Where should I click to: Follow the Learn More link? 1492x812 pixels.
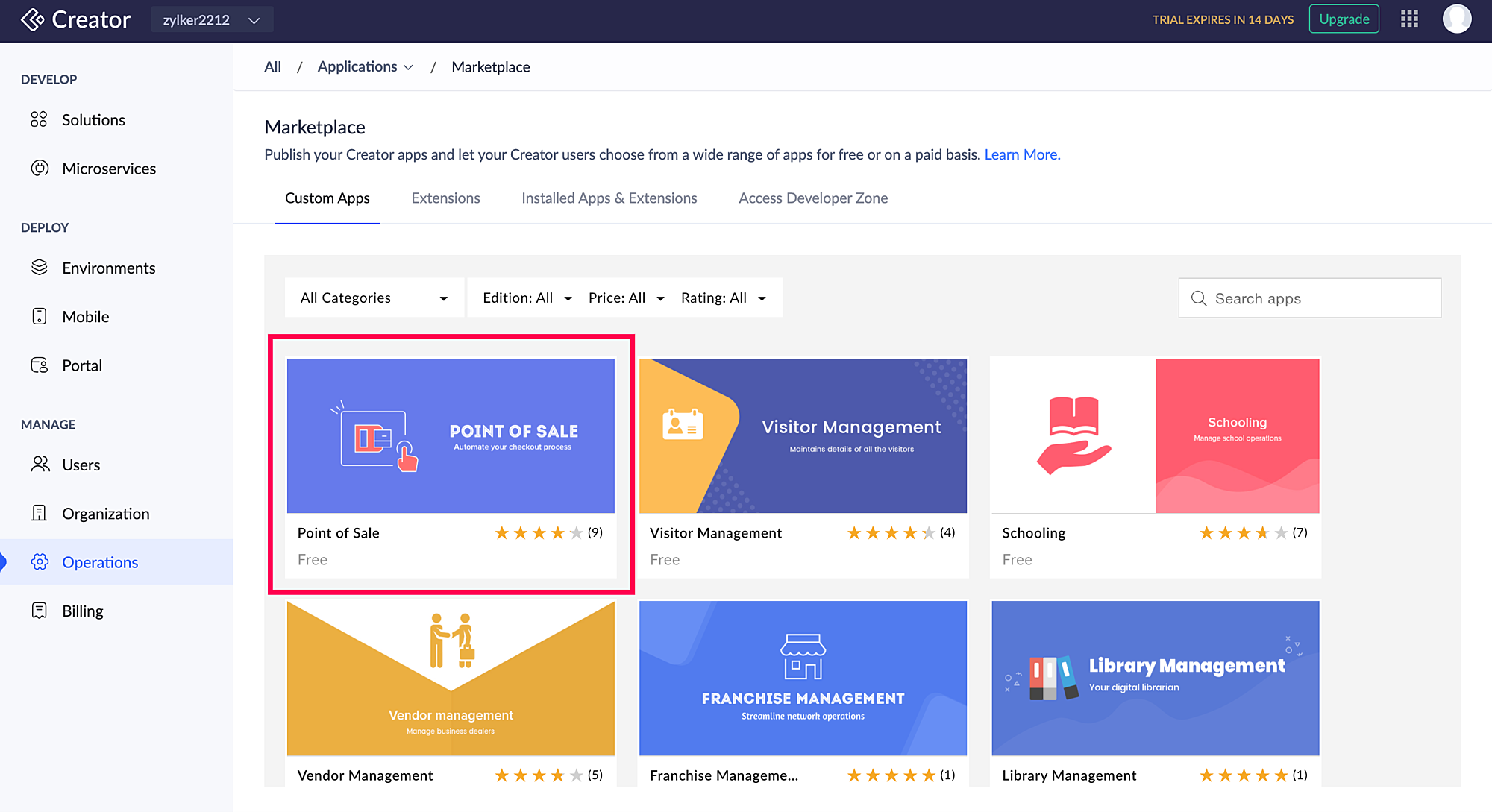(1021, 154)
